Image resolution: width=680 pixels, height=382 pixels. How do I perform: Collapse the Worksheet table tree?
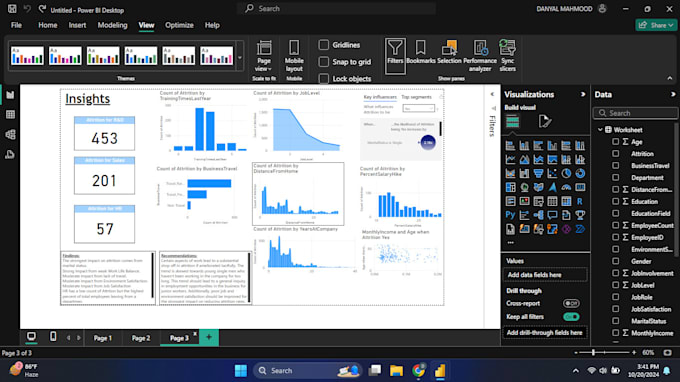[600, 130]
